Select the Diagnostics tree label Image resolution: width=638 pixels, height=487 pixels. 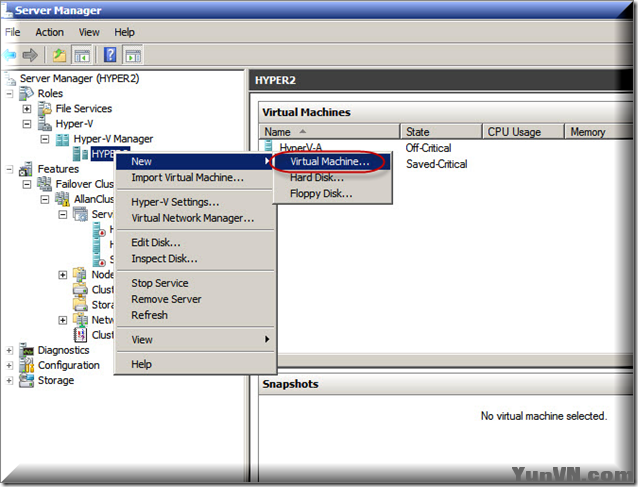tap(63, 350)
